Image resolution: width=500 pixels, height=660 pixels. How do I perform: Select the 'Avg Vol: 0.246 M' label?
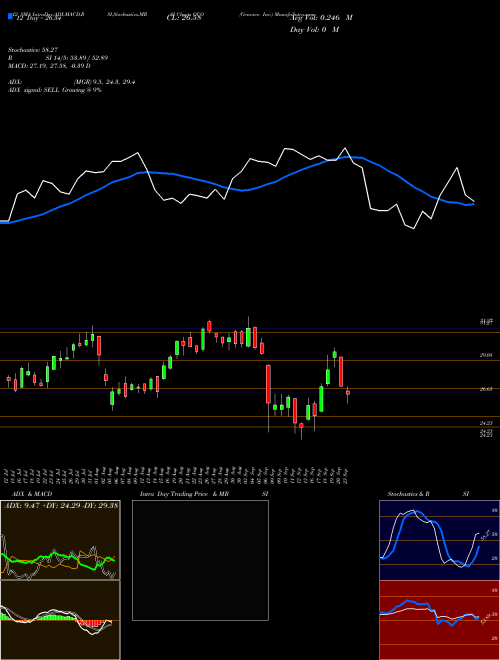[x=321, y=18]
